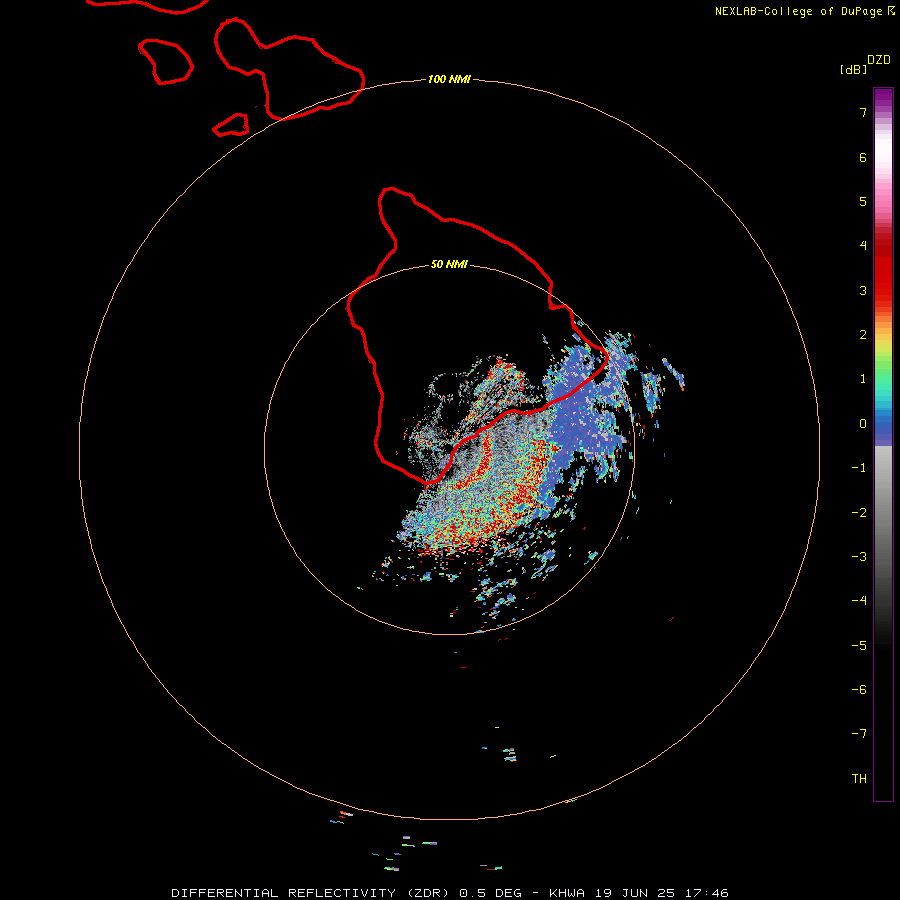Click the solid red segment of the colorbar
Image resolution: width=900 pixels, height=900 pixels.
point(883,267)
